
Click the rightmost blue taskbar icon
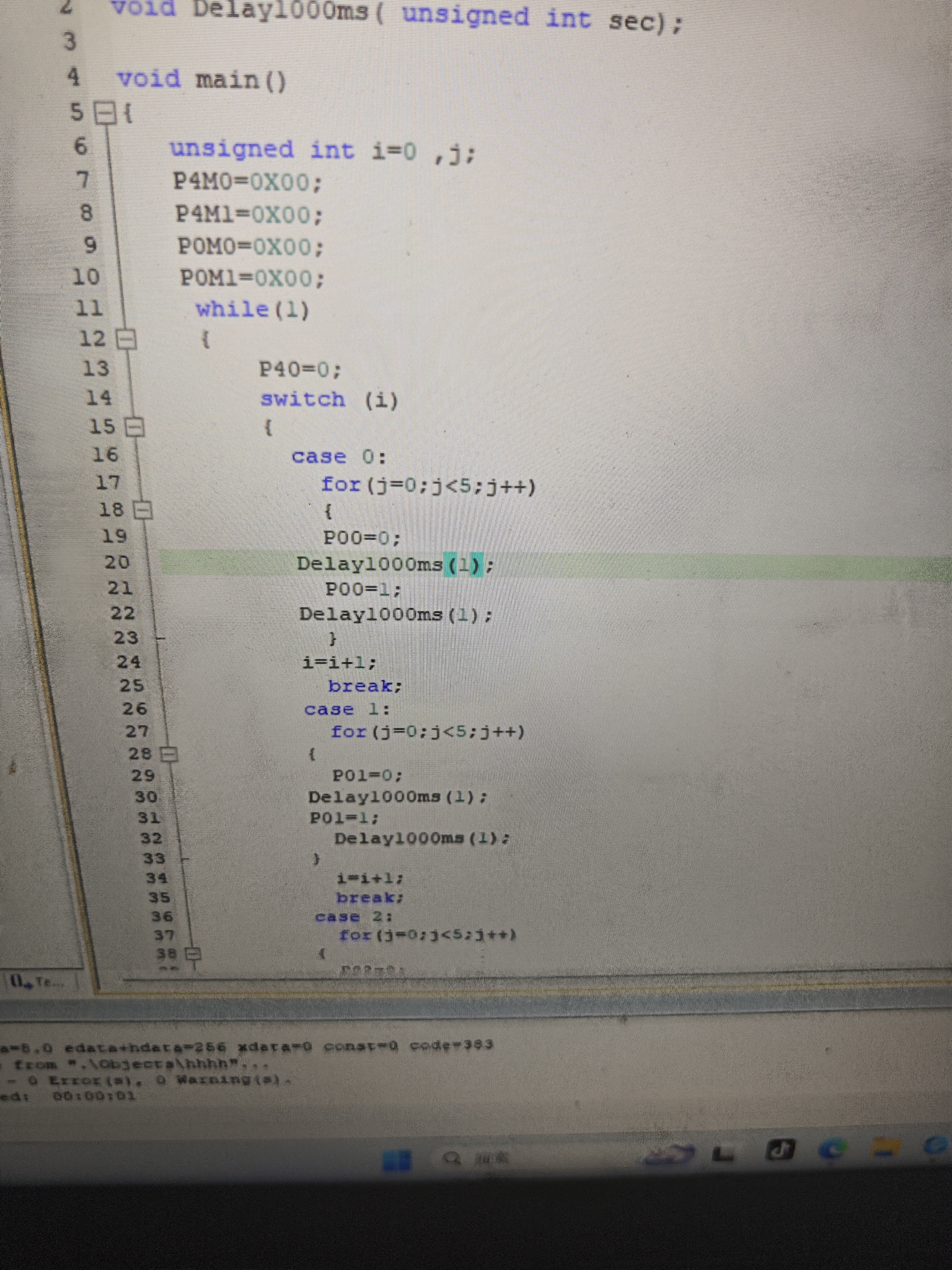(x=937, y=1145)
